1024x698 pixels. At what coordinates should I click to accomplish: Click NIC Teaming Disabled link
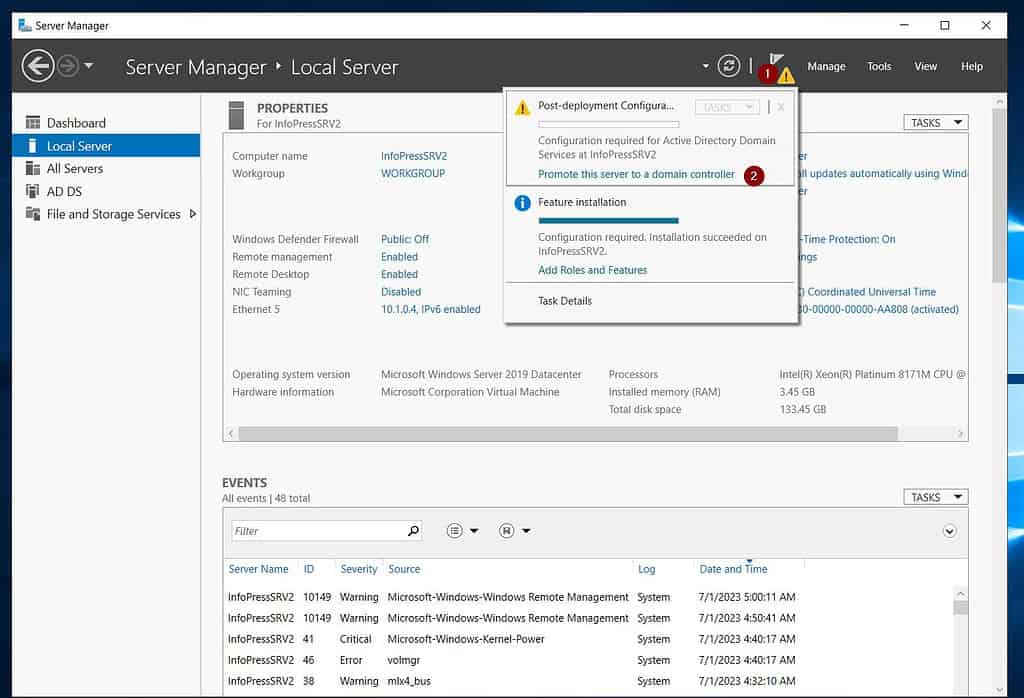coord(400,292)
